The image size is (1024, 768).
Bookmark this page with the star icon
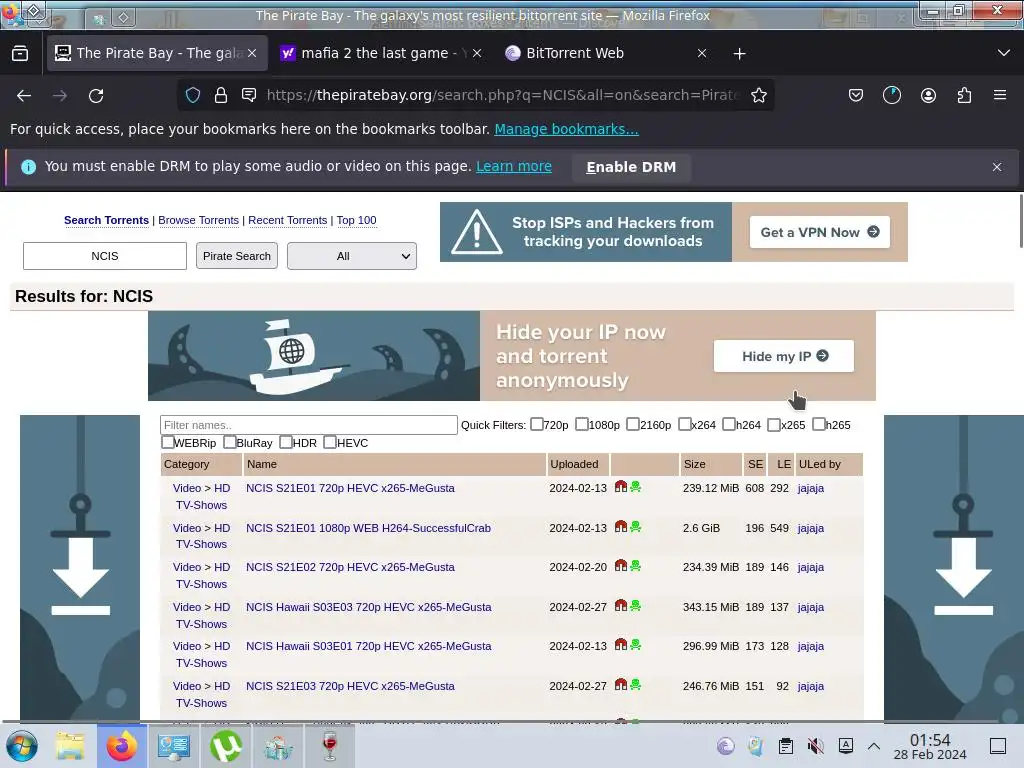click(x=758, y=95)
